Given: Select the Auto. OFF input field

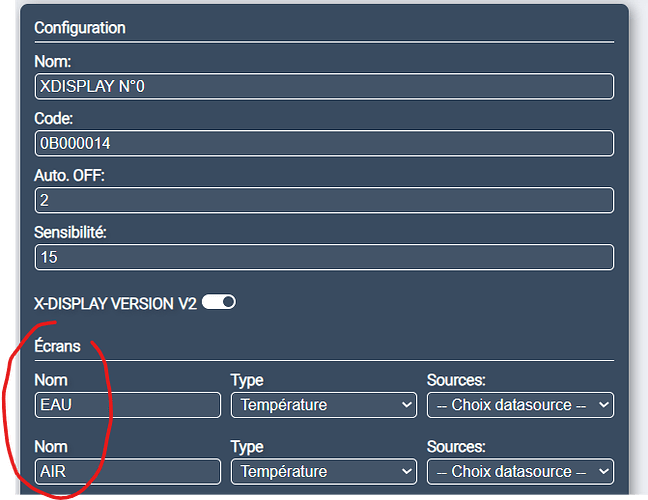Looking at the screenshot, I should [323, 200].
